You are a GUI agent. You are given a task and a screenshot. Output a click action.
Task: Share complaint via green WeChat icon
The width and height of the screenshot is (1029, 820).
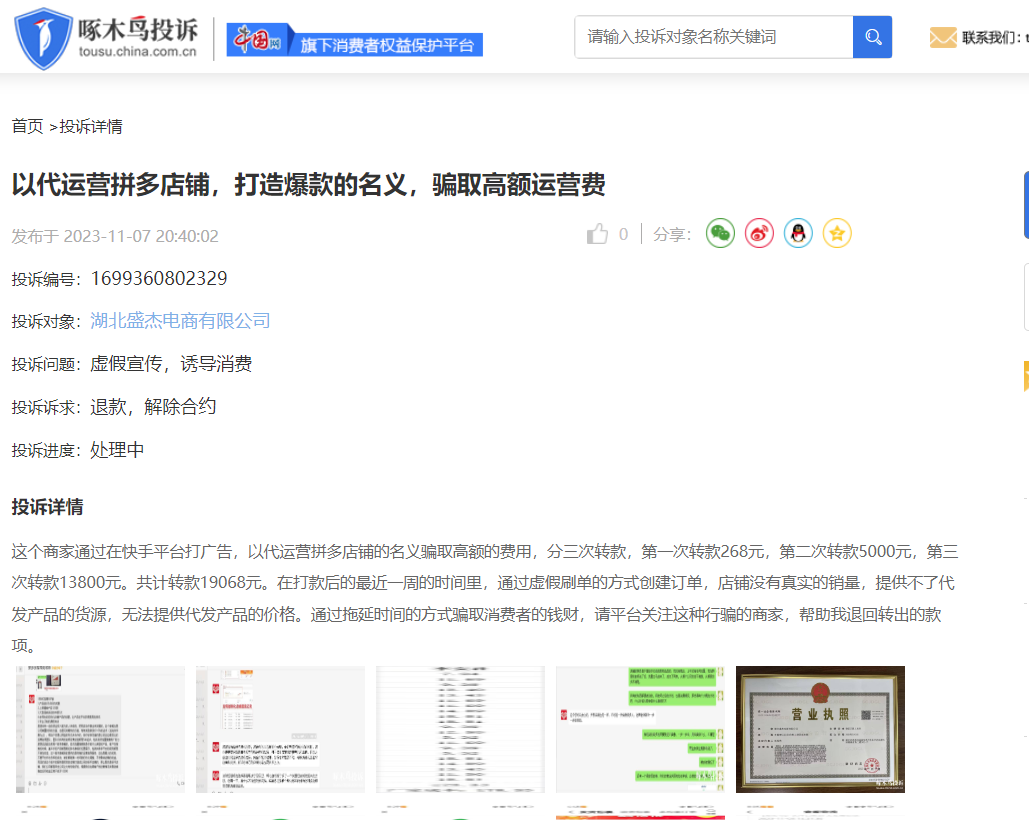[720, 234]
